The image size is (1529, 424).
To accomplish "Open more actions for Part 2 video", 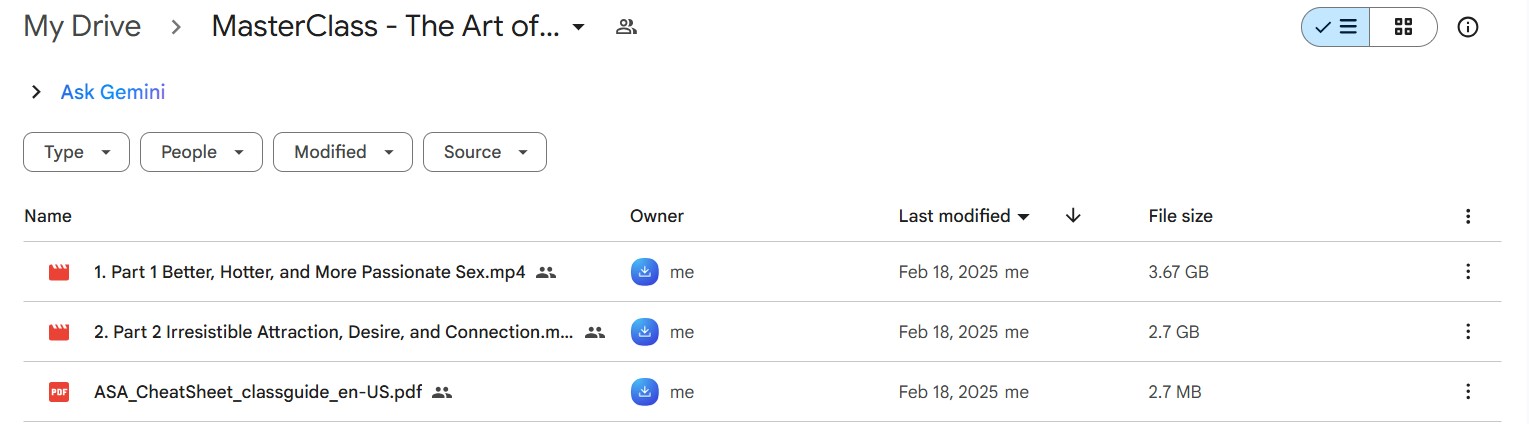I will click(x=1468, y=332).
